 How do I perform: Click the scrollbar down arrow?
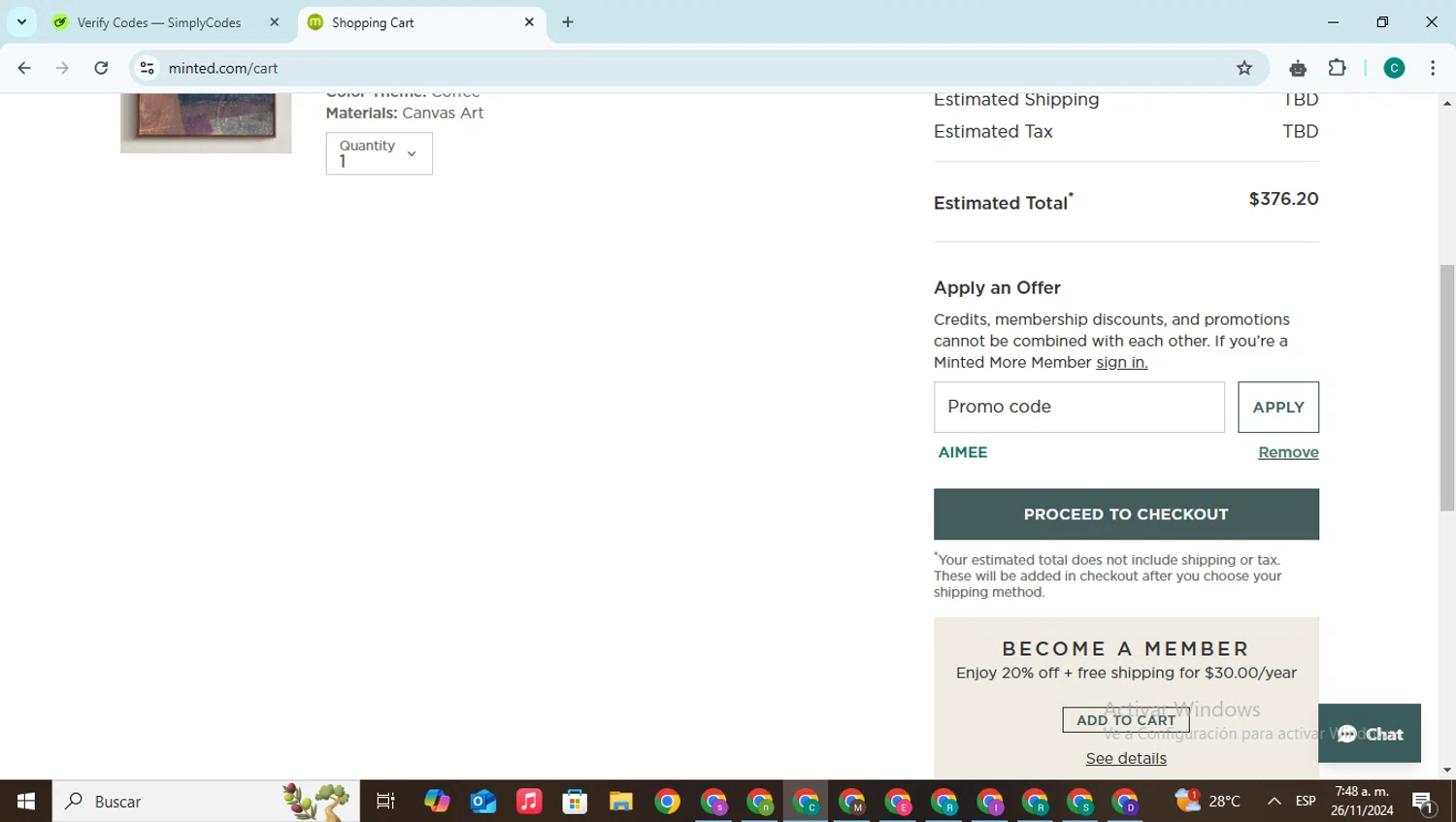[1447, 771]
